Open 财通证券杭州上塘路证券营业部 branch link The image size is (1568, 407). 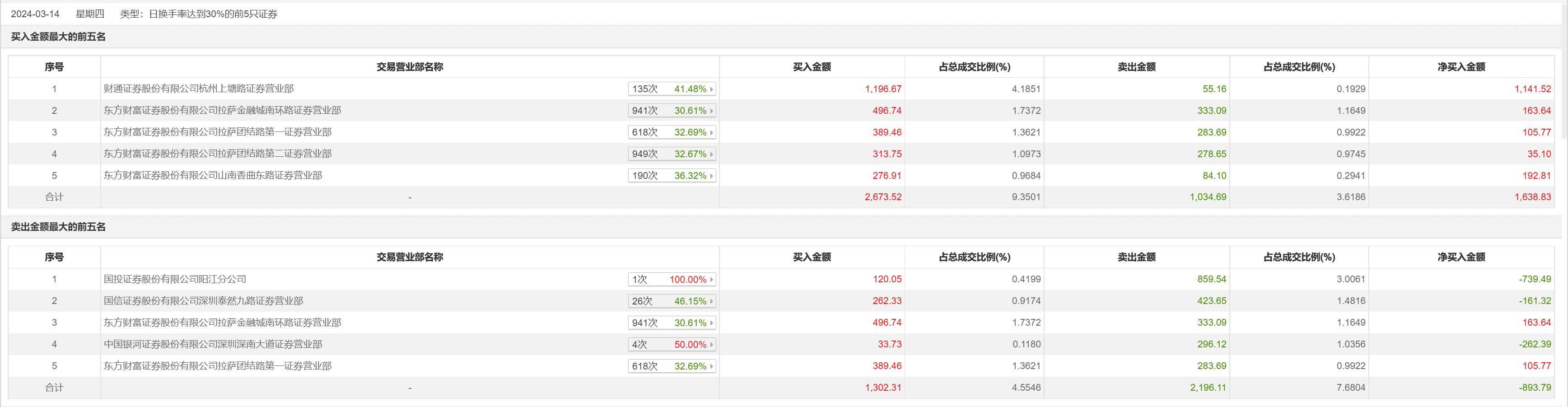click(x=198, y=89)
